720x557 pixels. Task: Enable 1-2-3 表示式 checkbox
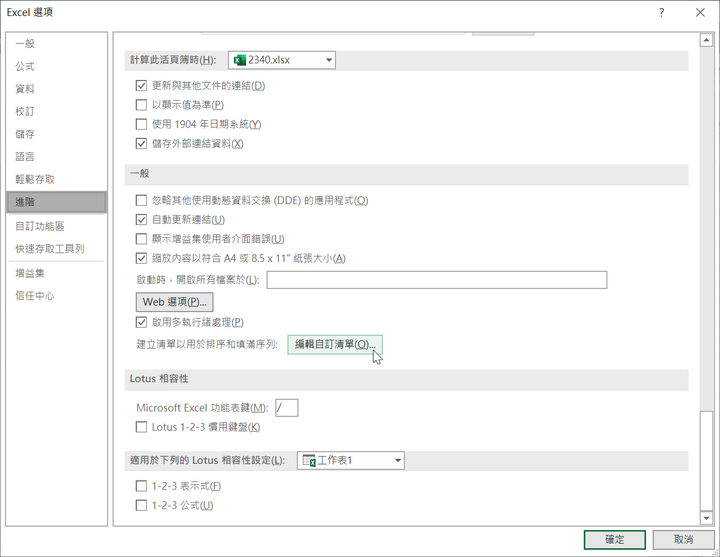point(141,486)
